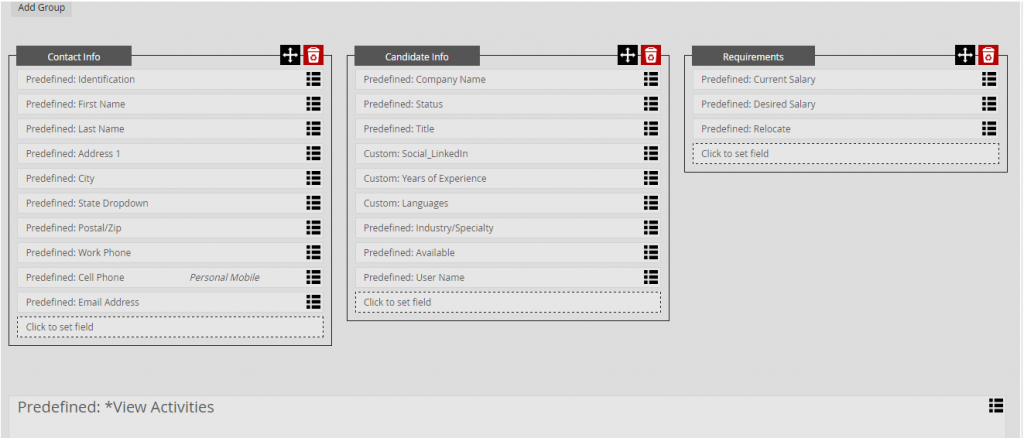This screenshot has height=438, width=1024.
Task: Select 'Custom: Years of Experience' field text
Action: tap(425, 178)
